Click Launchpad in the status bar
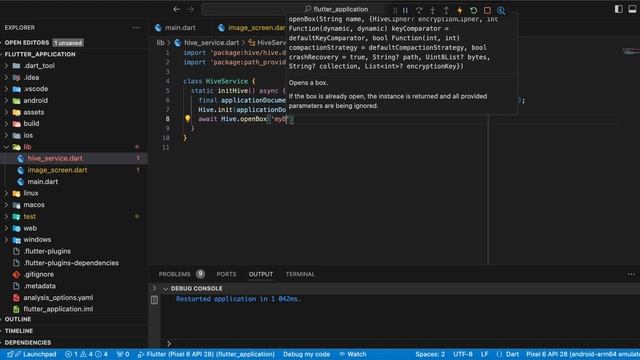The image size is (640, 360). click(x=40, y=354)
